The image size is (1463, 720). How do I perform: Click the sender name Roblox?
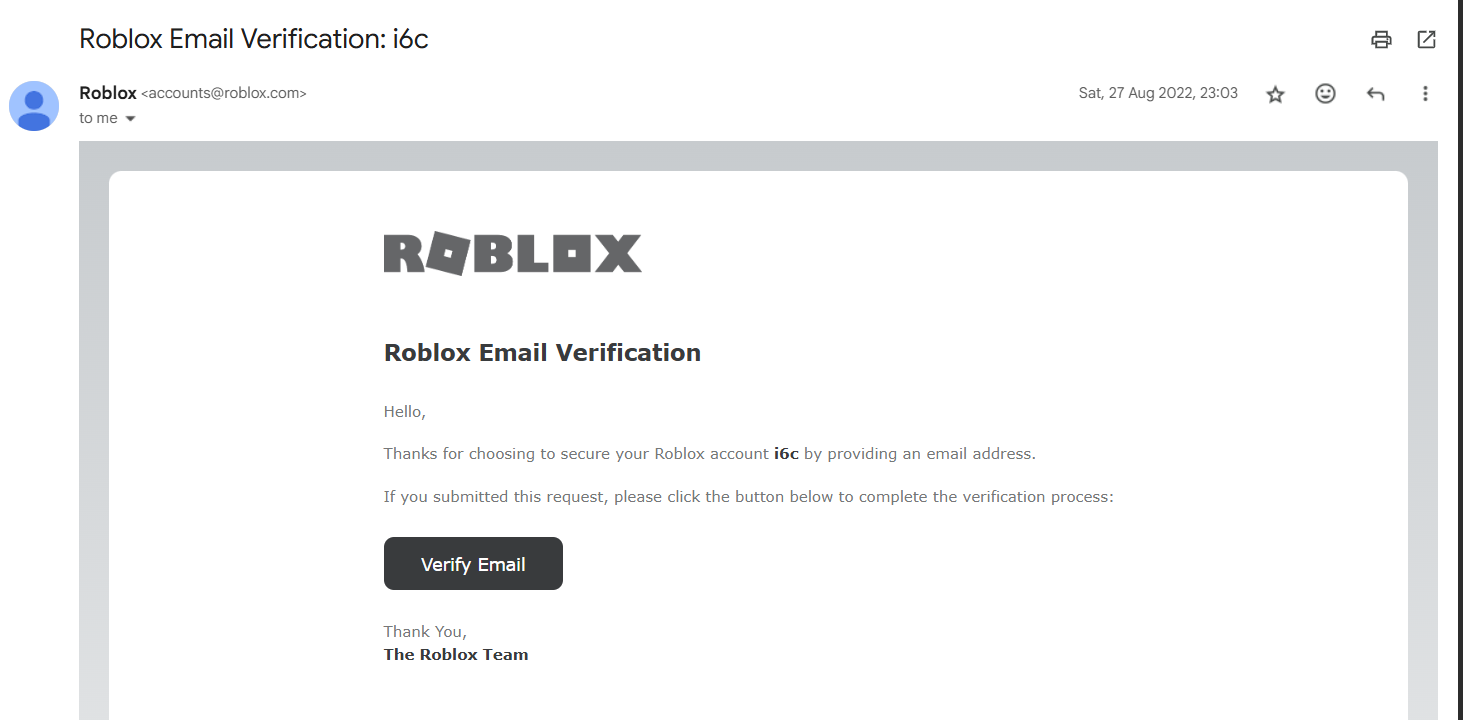point(107,93)
